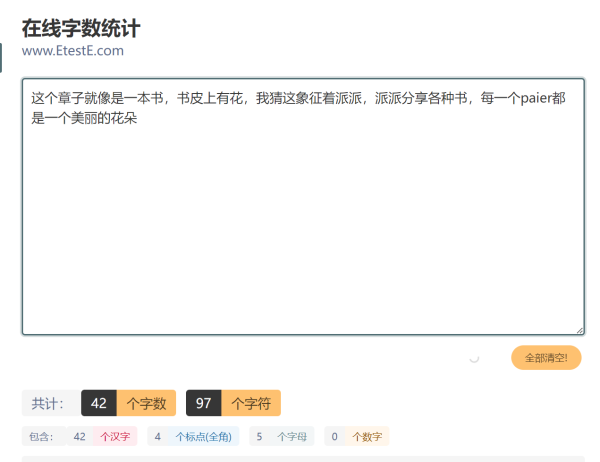The height and width of the screenshot is (462, 600).
Task: Click the textarea resize handle corner
Action: click(580, 331)
